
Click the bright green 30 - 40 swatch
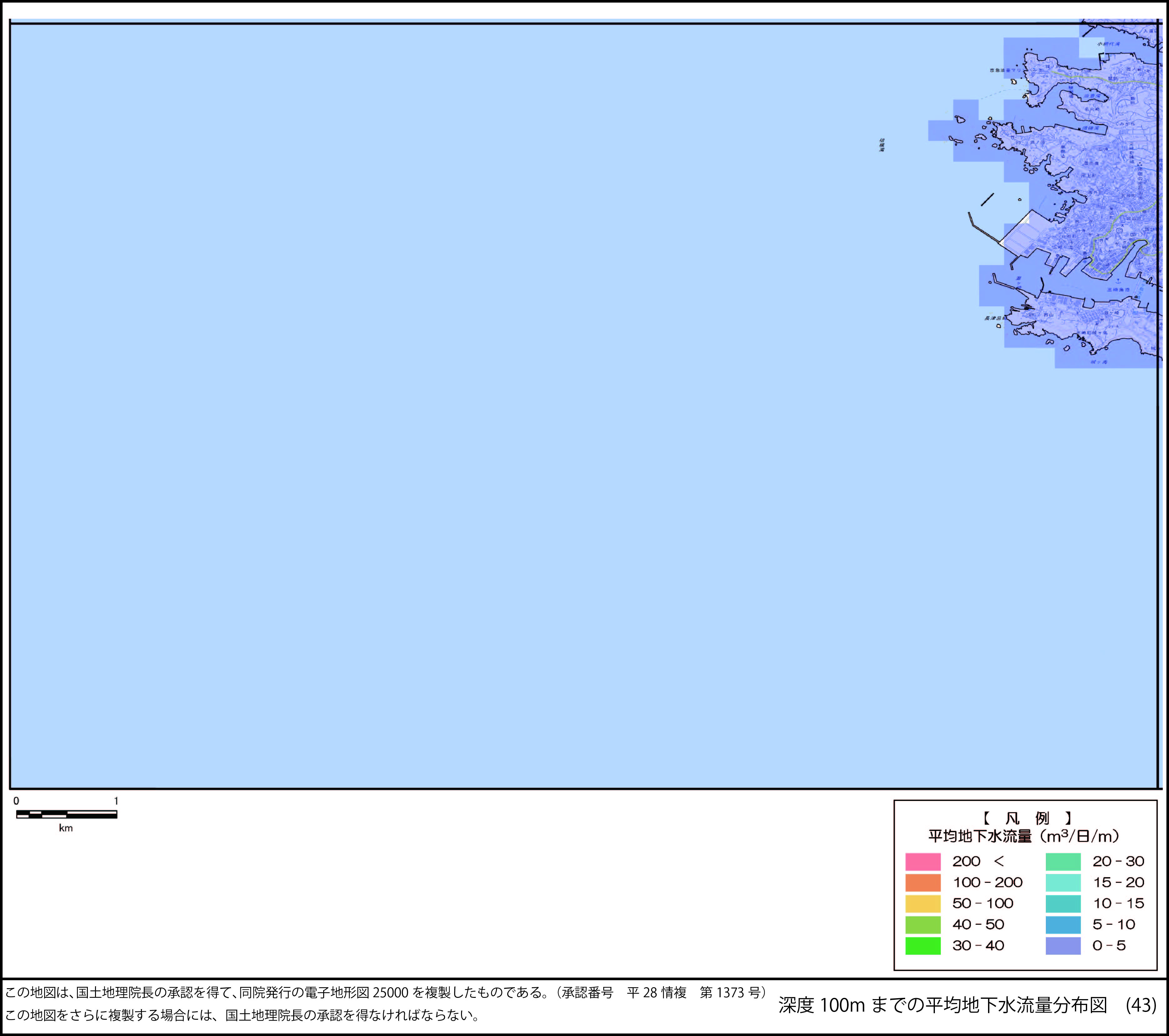click(x=922, y=946)
